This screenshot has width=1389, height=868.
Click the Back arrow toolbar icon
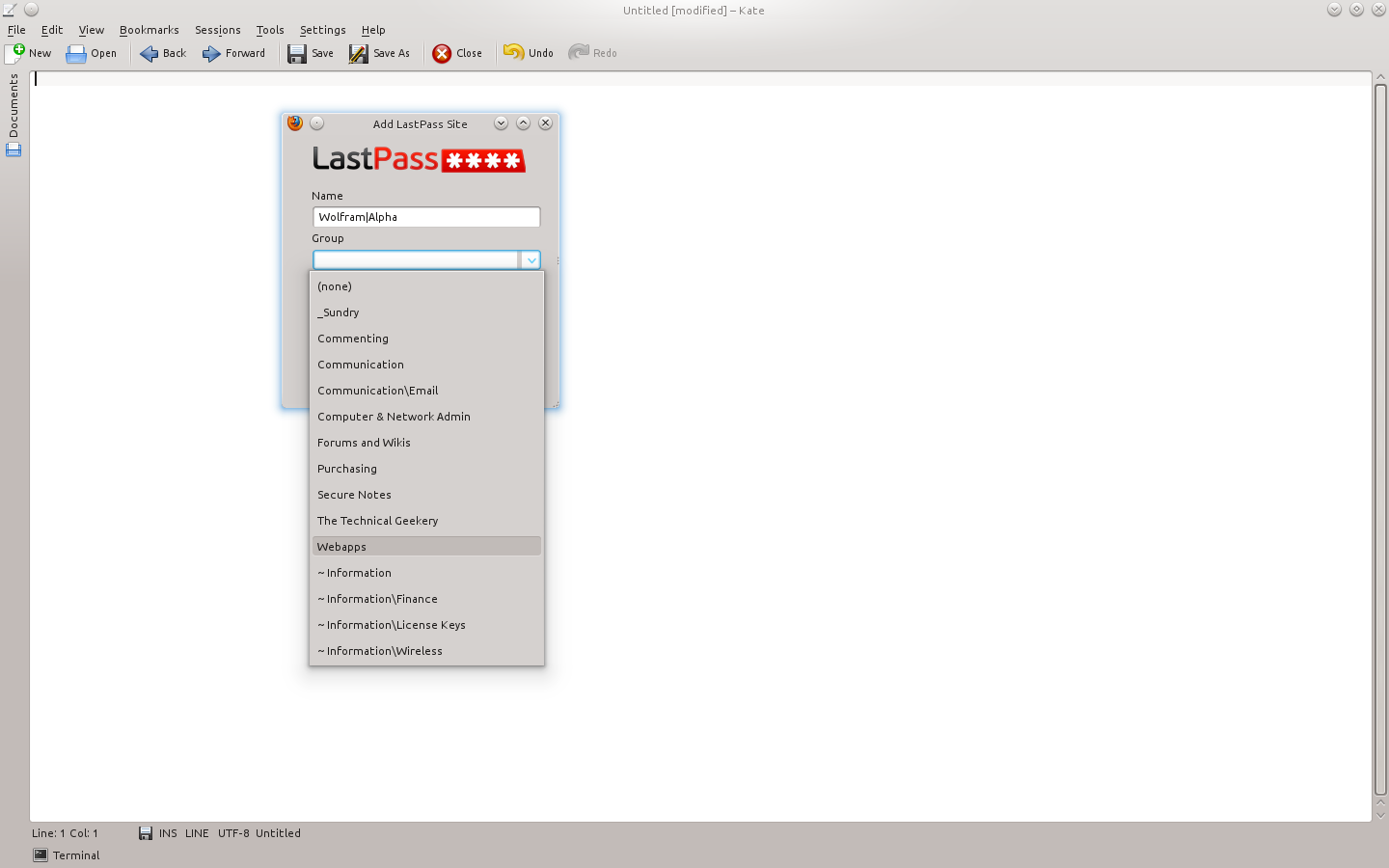pos(149,54)
